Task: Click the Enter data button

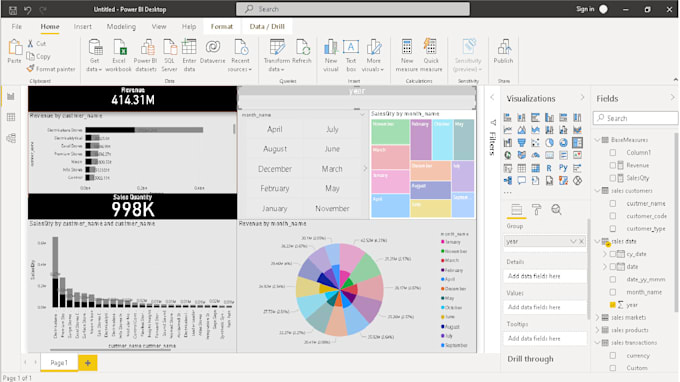Action: click(189, 56)
